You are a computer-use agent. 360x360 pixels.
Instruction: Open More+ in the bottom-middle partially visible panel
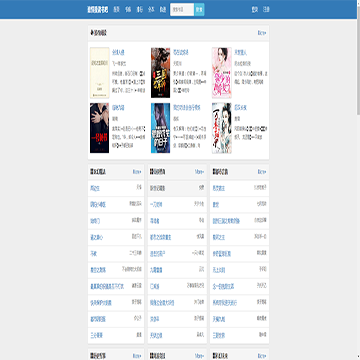pos(199,356)
